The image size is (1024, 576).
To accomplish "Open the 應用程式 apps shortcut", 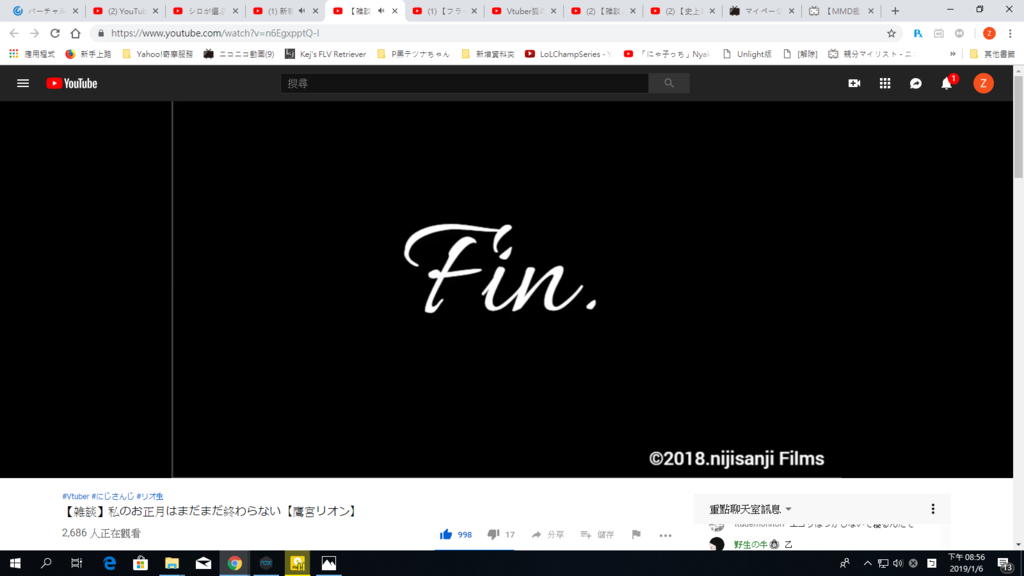I will pyautogui.click(x=32, y=54).
